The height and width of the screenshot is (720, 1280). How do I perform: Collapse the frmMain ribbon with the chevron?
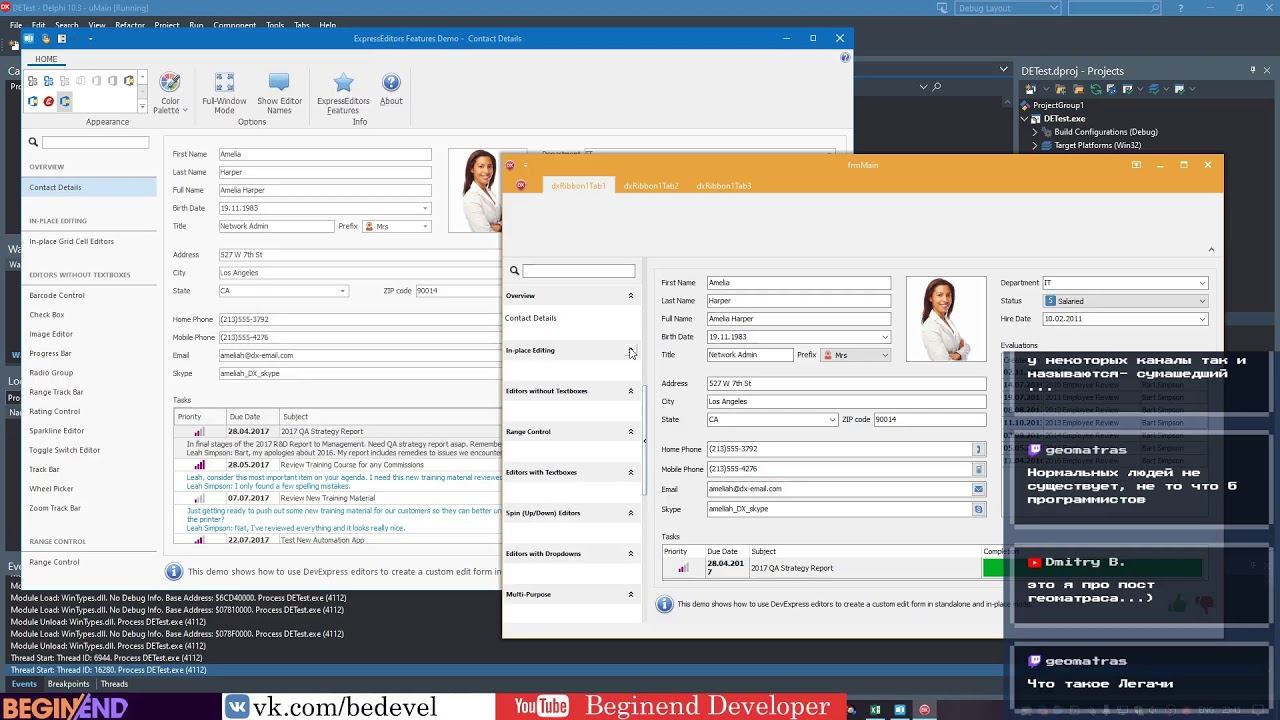(1211, 249)
